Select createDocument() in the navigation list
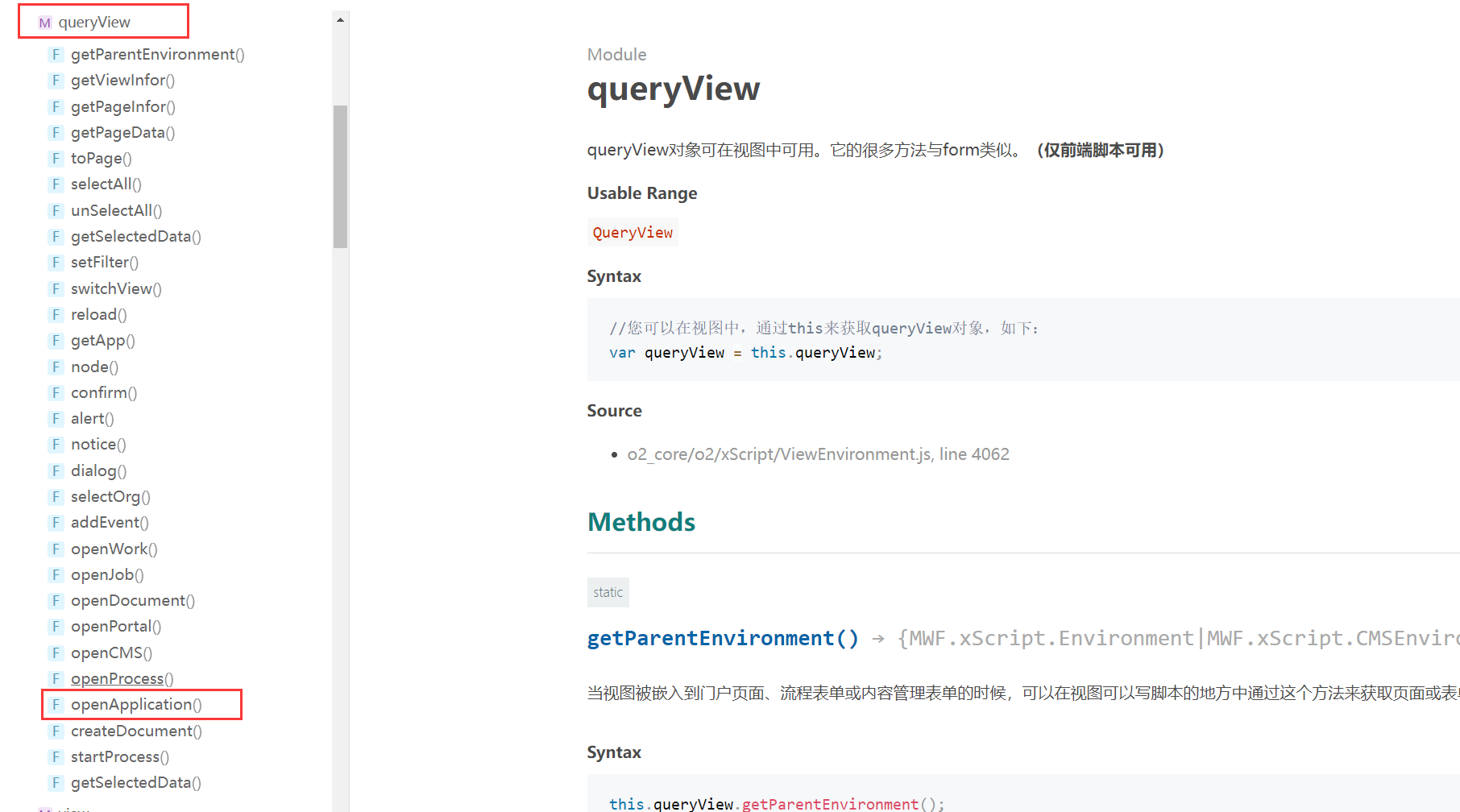The width and height of the screenshot is (1460, 812). pos(136,731)
